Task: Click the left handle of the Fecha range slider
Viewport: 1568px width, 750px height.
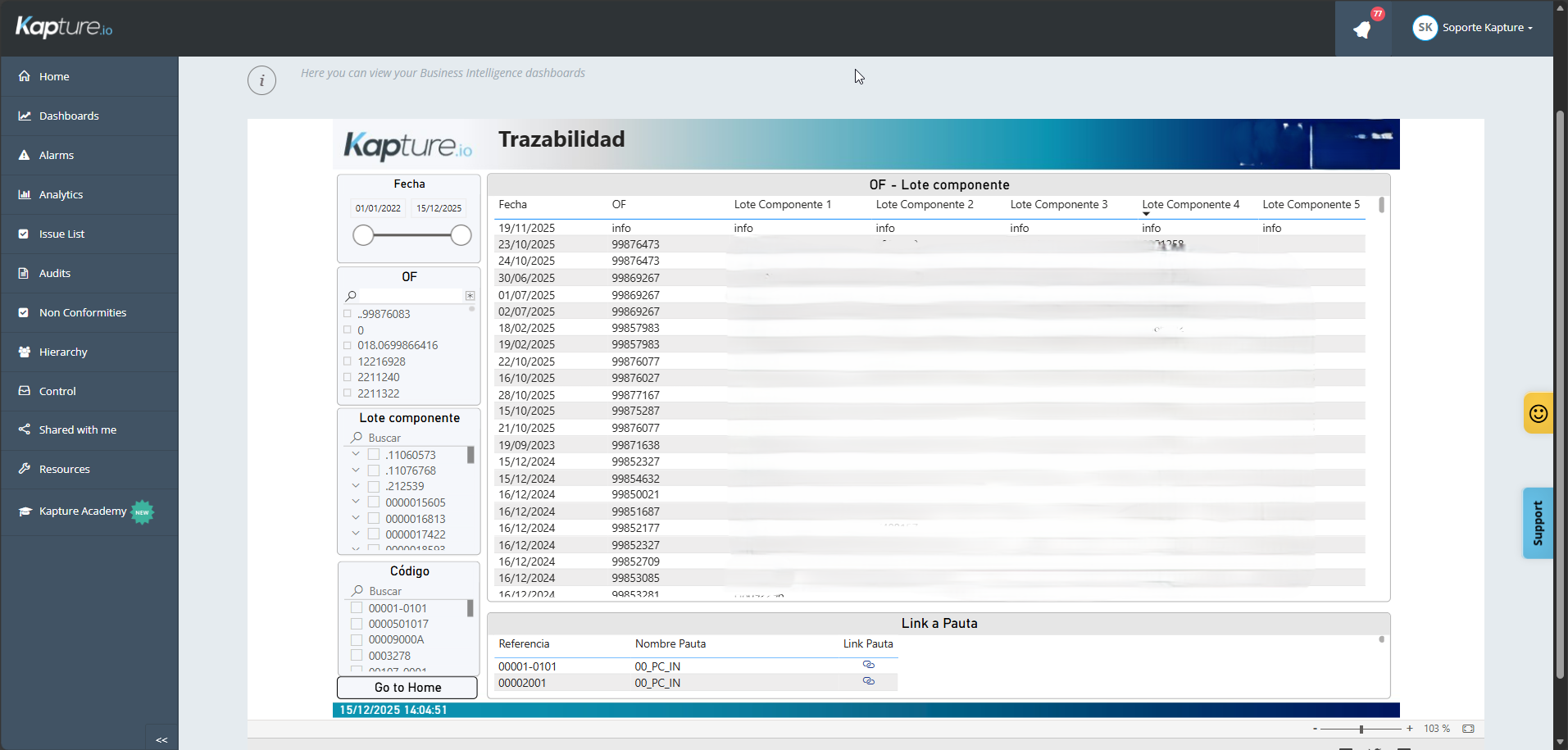Action: (363, 235)
